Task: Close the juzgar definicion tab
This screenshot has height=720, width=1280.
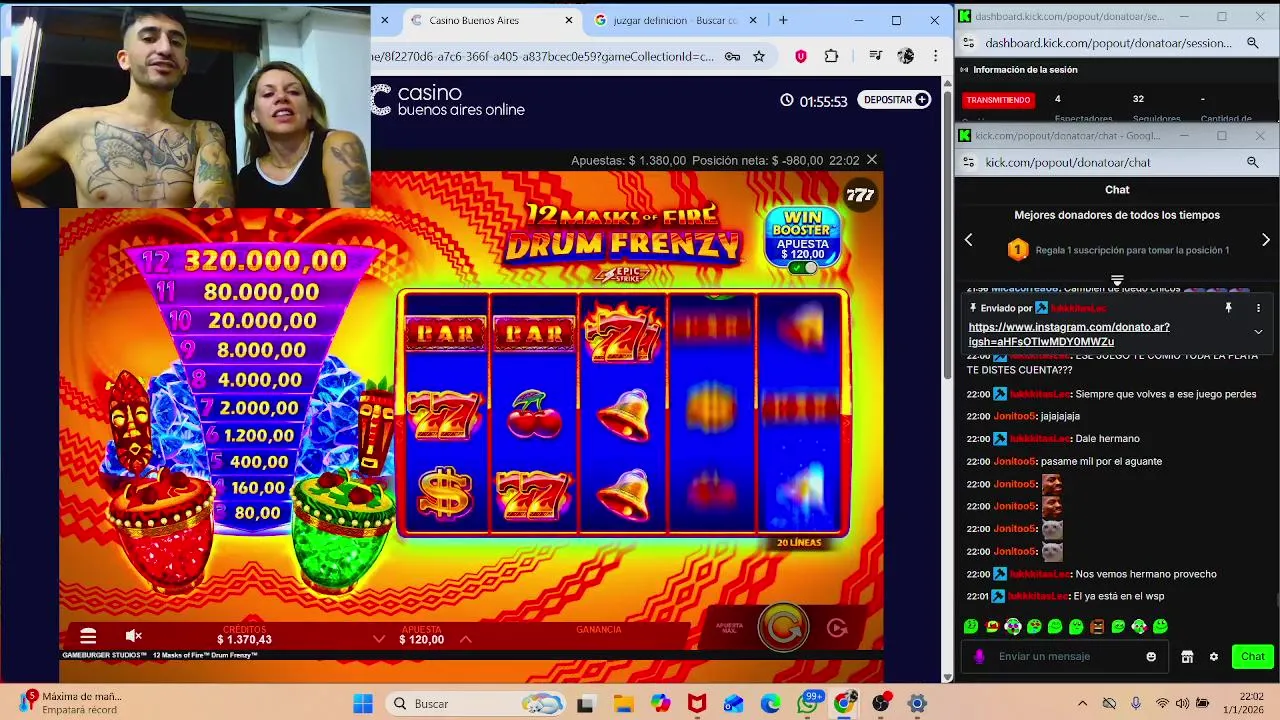Action: pyautogui.click(x=754, y=20)
